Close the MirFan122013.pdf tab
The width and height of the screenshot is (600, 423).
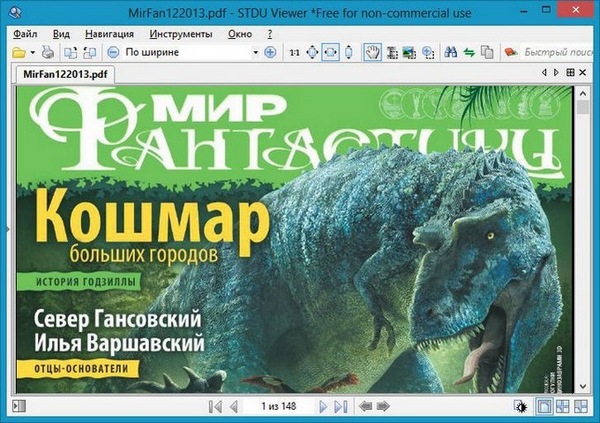[x=583, y=72]
